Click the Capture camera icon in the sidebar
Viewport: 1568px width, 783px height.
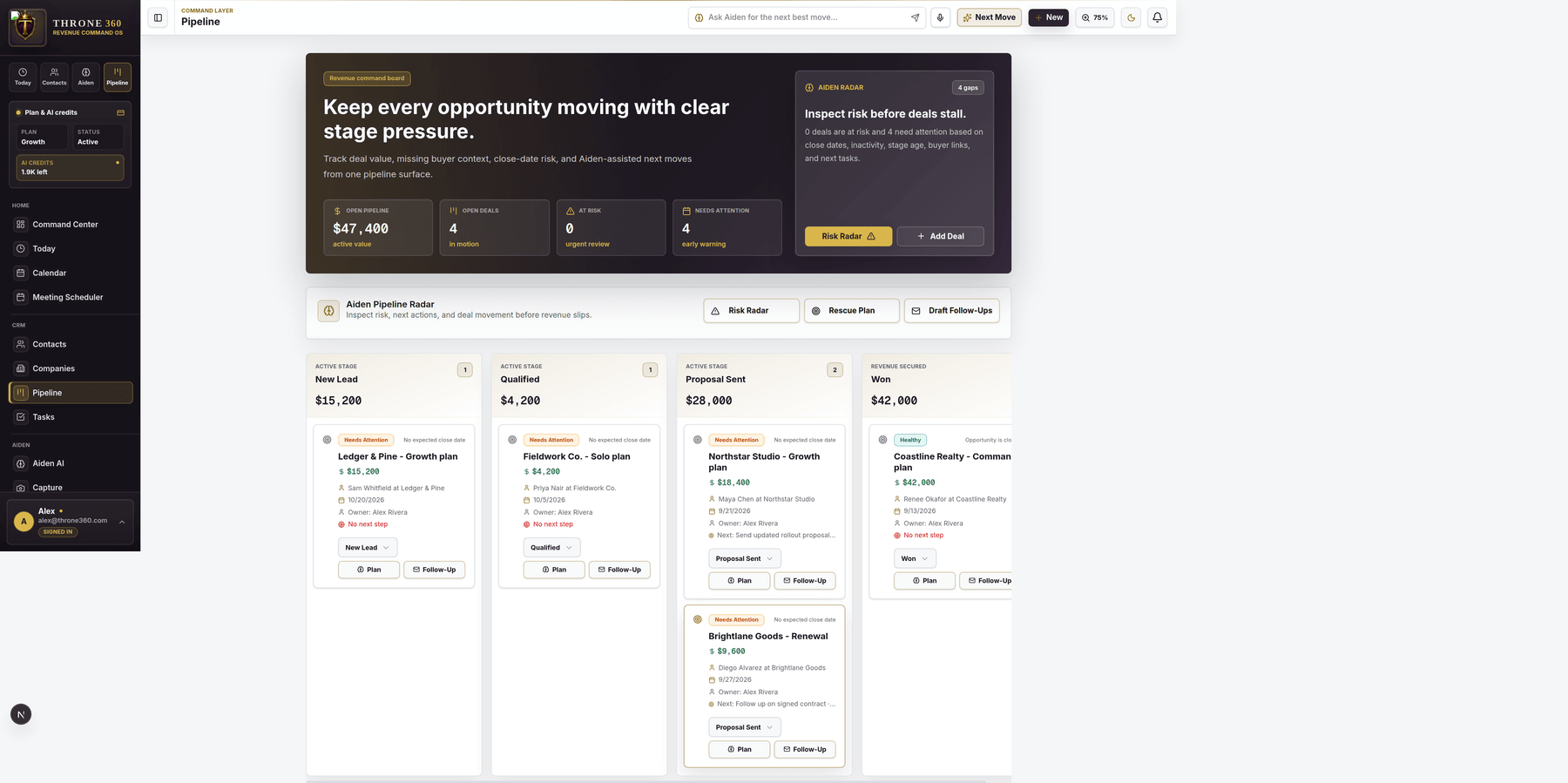click(x=21, y=488)
